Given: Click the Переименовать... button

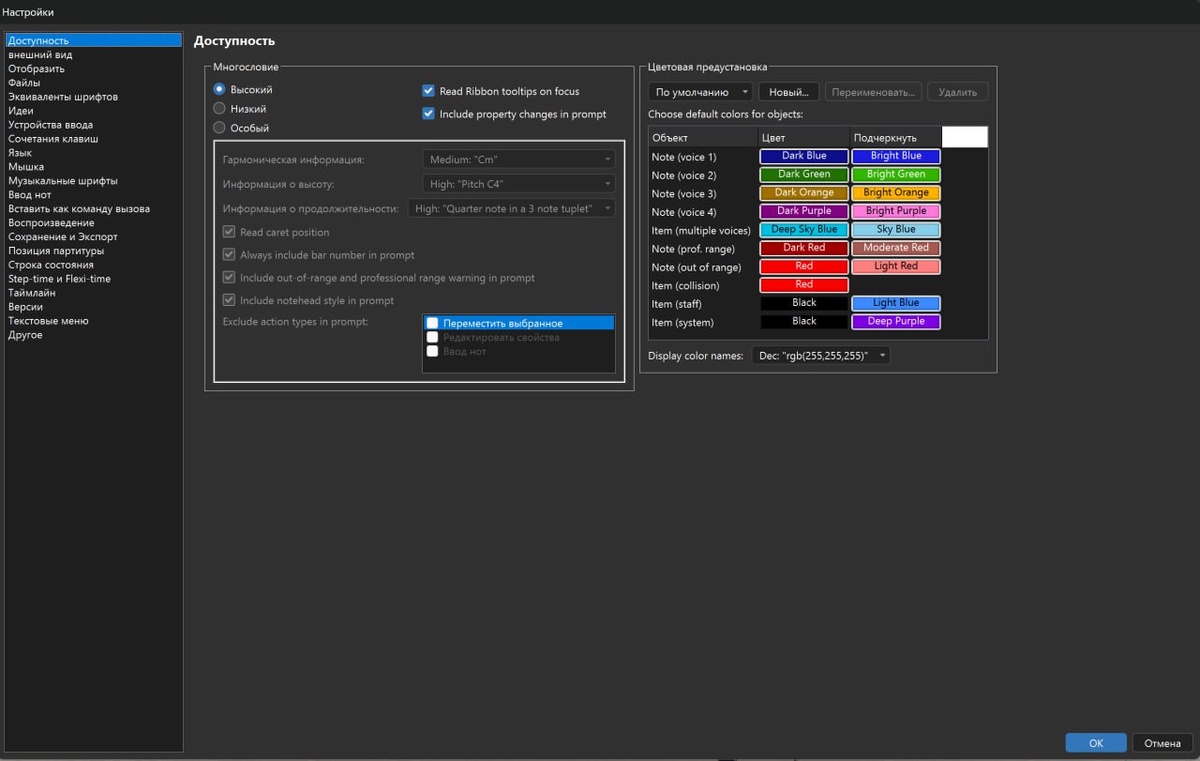Looking at the screenshot, I should [874, 92].
